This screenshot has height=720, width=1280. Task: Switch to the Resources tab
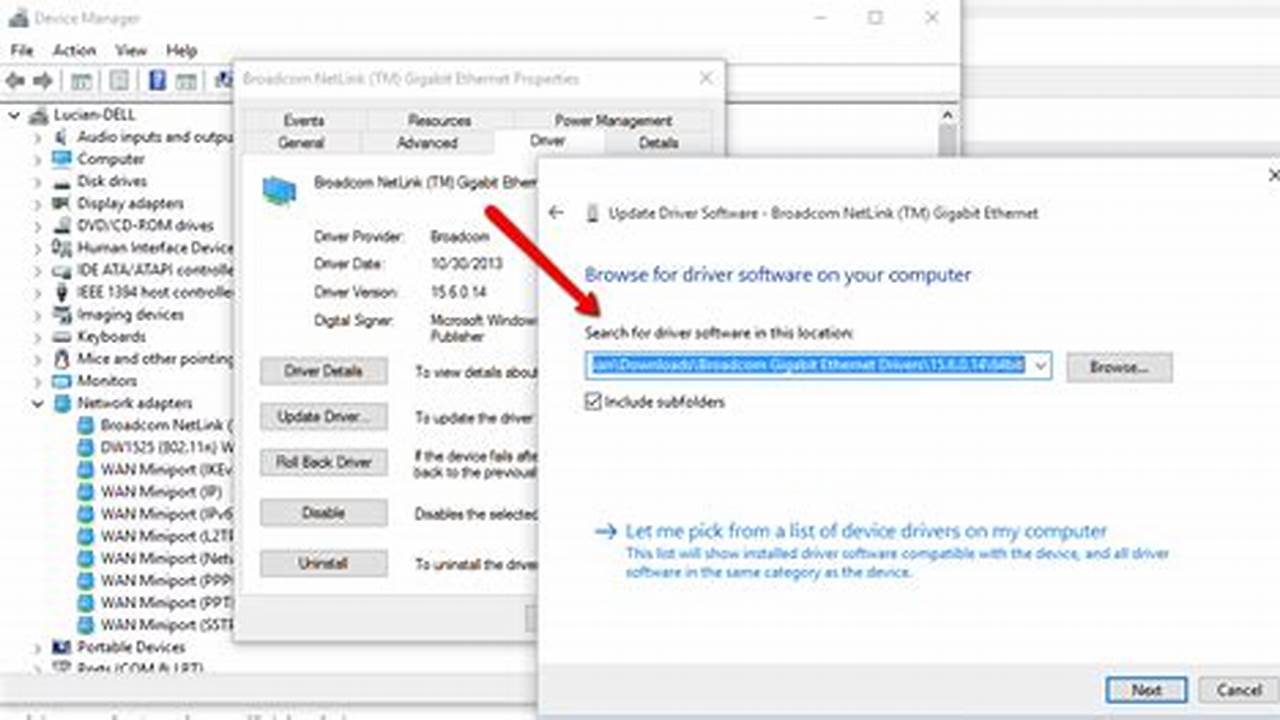[x=440, y=120]
